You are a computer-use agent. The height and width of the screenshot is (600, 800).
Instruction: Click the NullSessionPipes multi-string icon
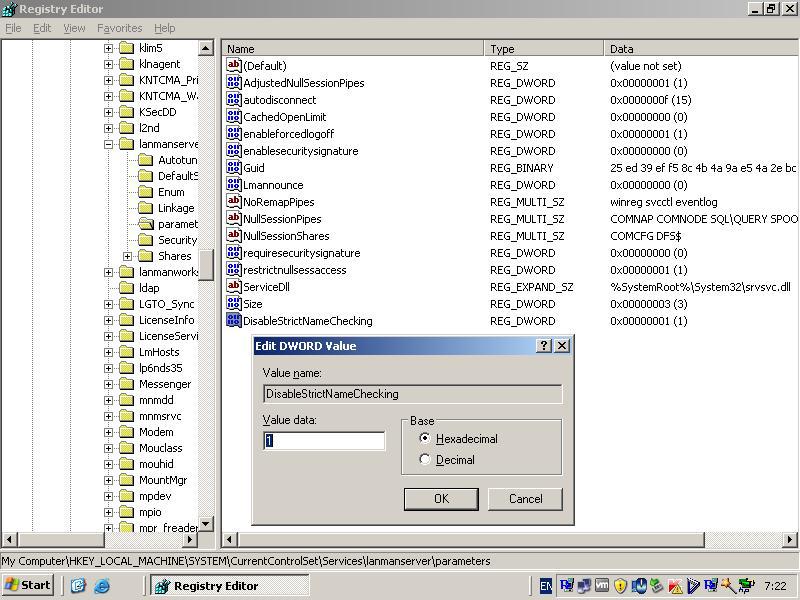(234, 218)
